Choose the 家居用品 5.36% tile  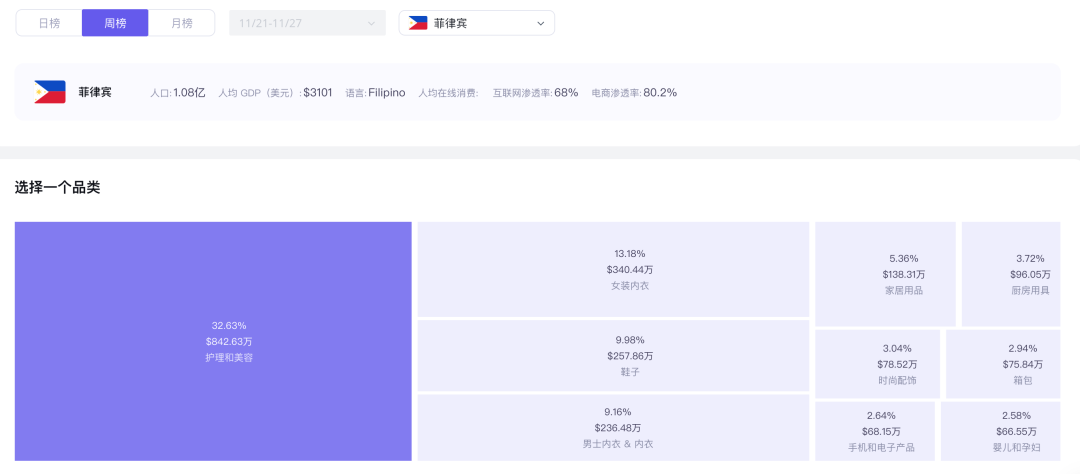pos(886,274)
